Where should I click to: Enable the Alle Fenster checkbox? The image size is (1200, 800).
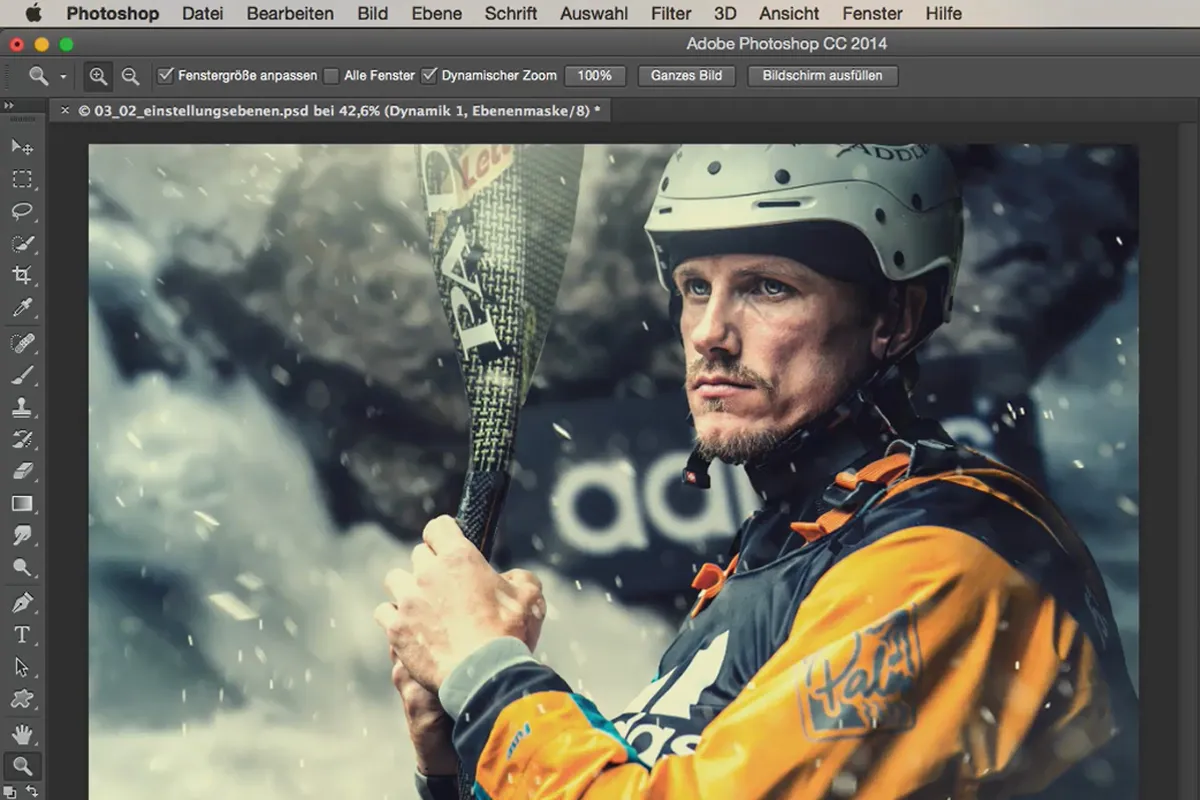pyautogui.click(x=331, y=76)
